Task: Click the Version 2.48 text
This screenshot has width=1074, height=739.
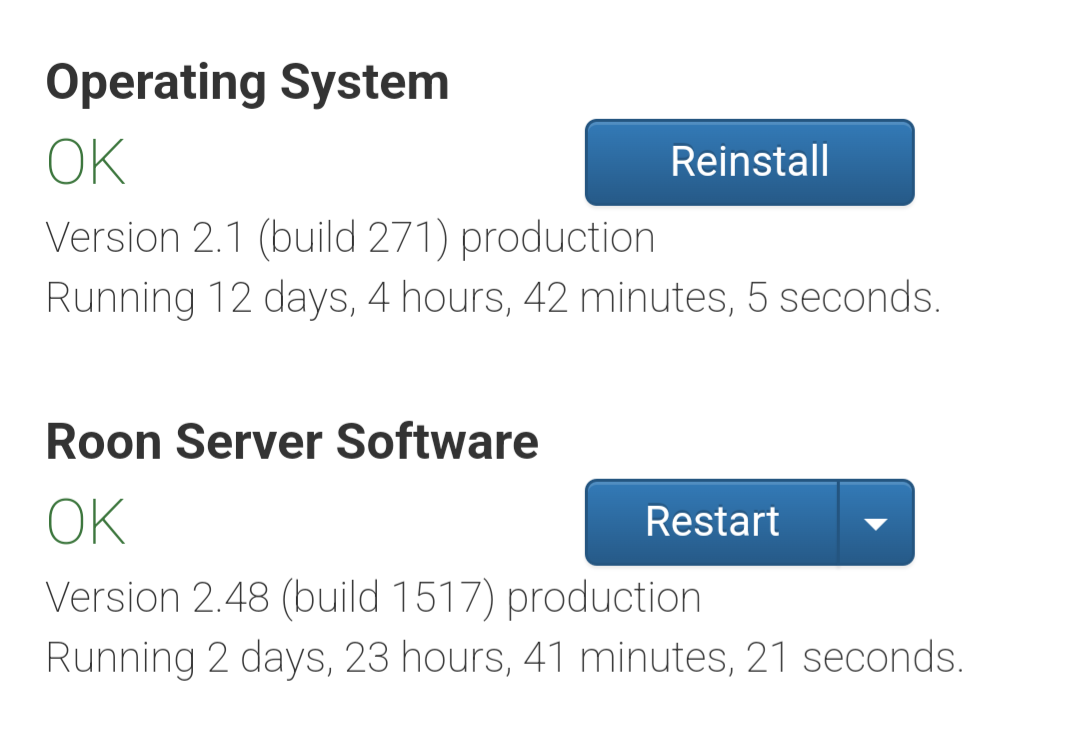Action: 158,598
